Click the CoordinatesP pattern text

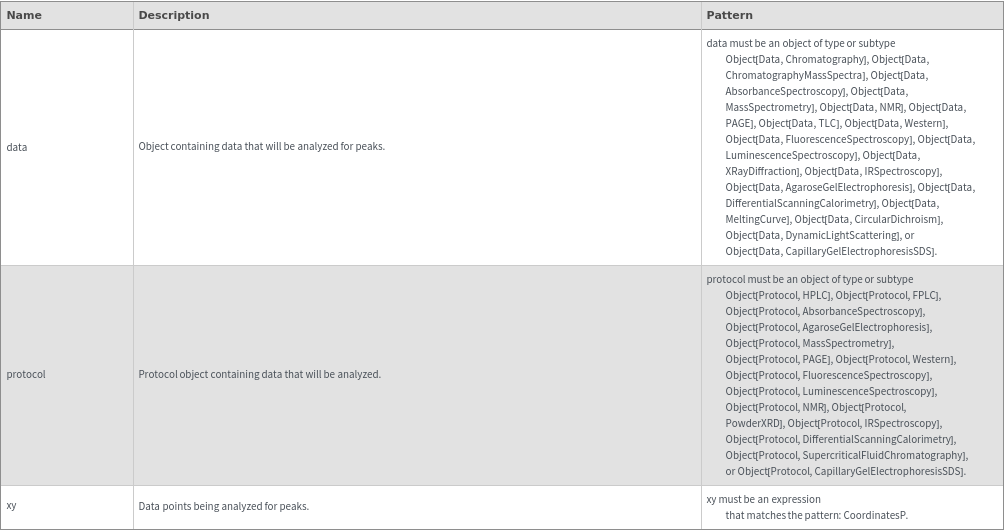[x=875, y=515]
